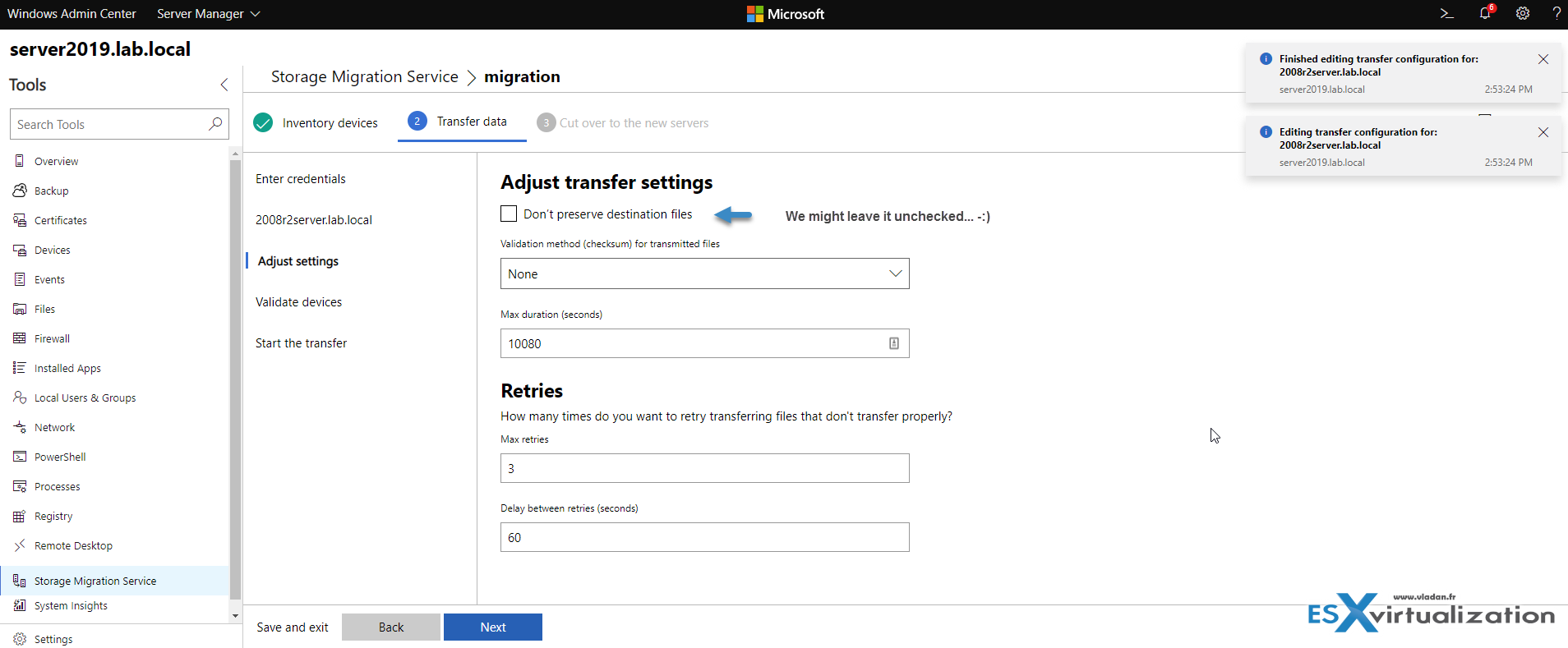This screenshot has width=1568, height=648.
Task: Open sidebar Settings gear icon
Action: click(x=20, y=639)
